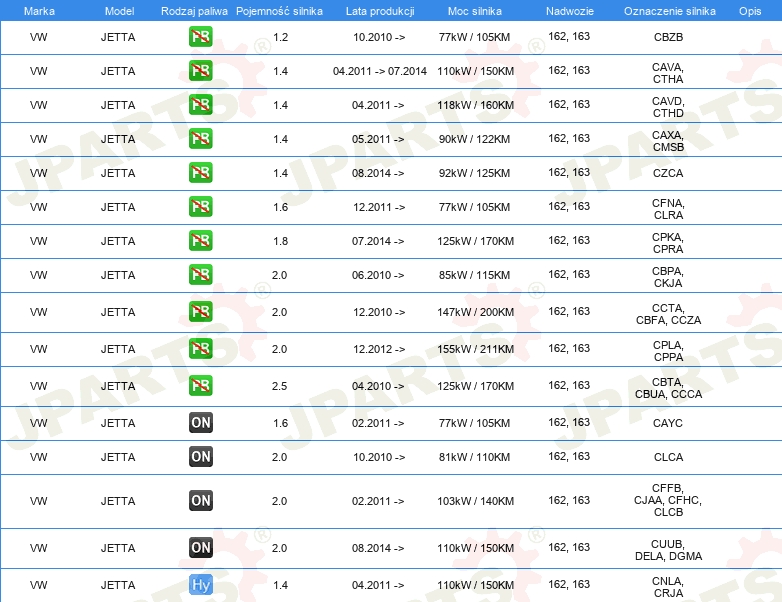Click the 155kW / 211KM power value
The image size is (782, 602).
coord(475,349)
